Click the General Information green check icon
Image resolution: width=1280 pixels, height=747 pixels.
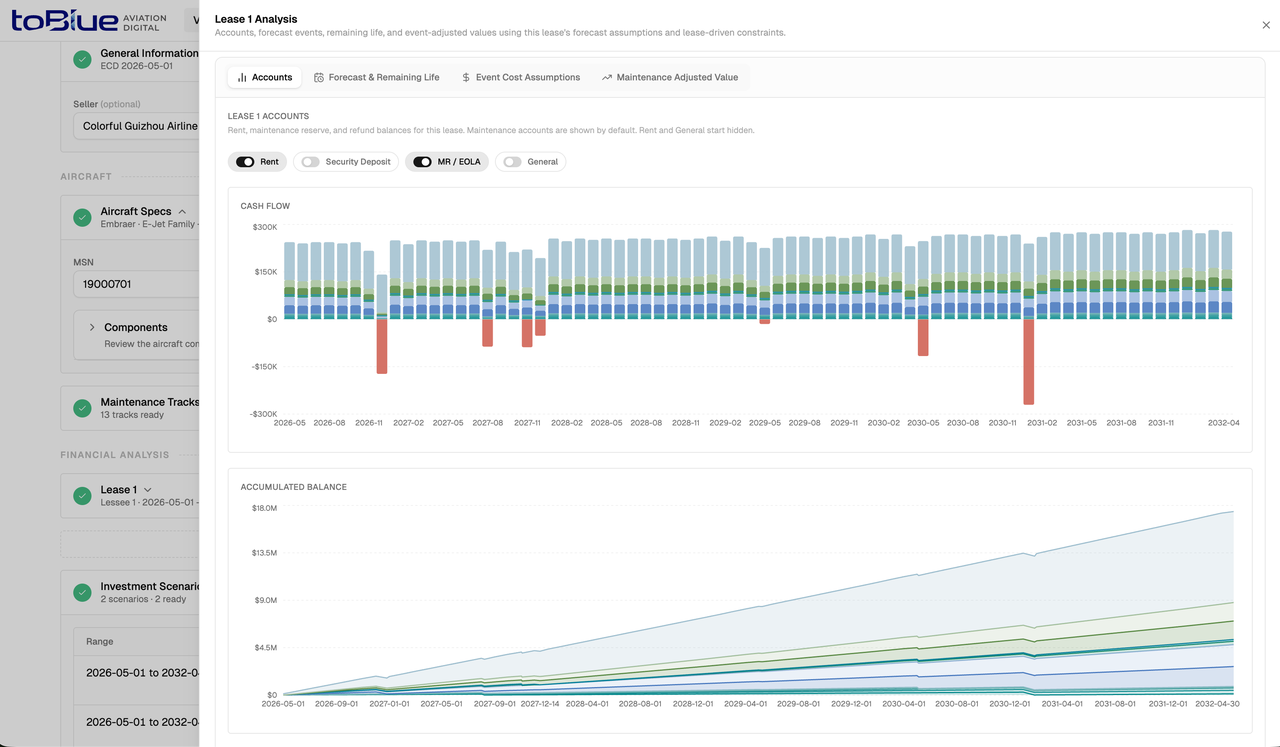pyautogui.click(x=82, y=59)
